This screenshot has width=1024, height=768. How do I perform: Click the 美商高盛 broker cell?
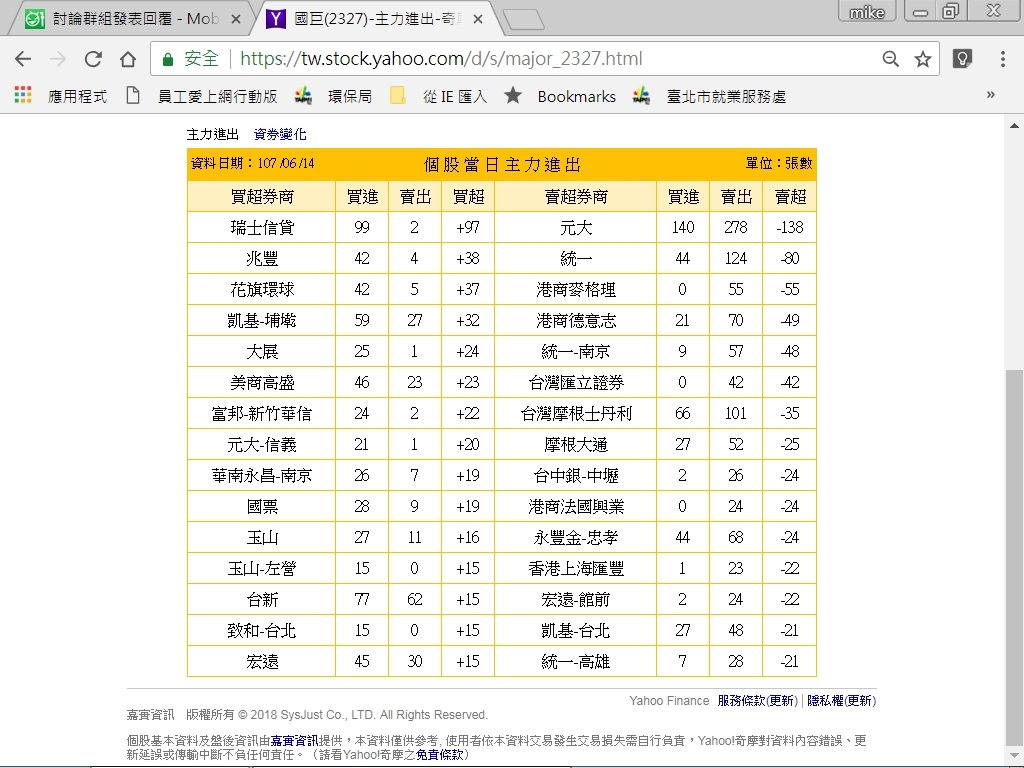point(262,383)
